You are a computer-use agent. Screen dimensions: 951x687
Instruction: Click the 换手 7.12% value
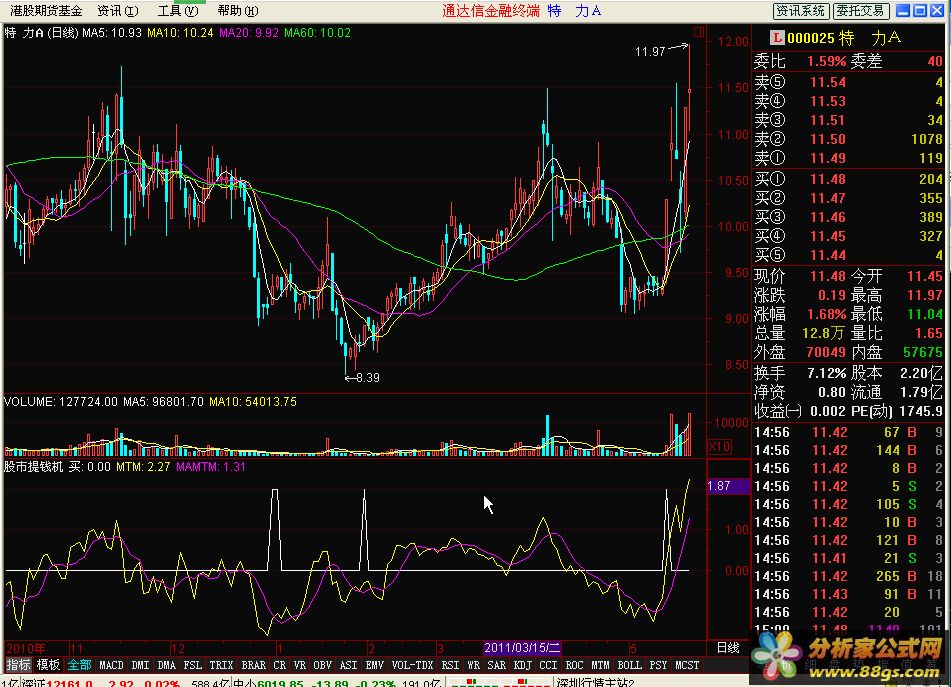click(x=826, y=373)
